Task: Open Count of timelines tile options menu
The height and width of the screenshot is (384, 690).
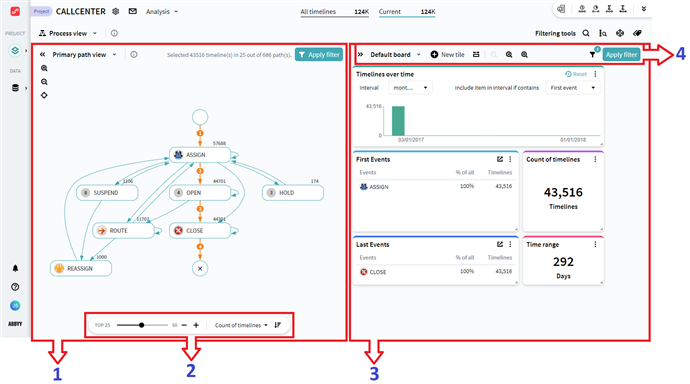Action: 595,159
